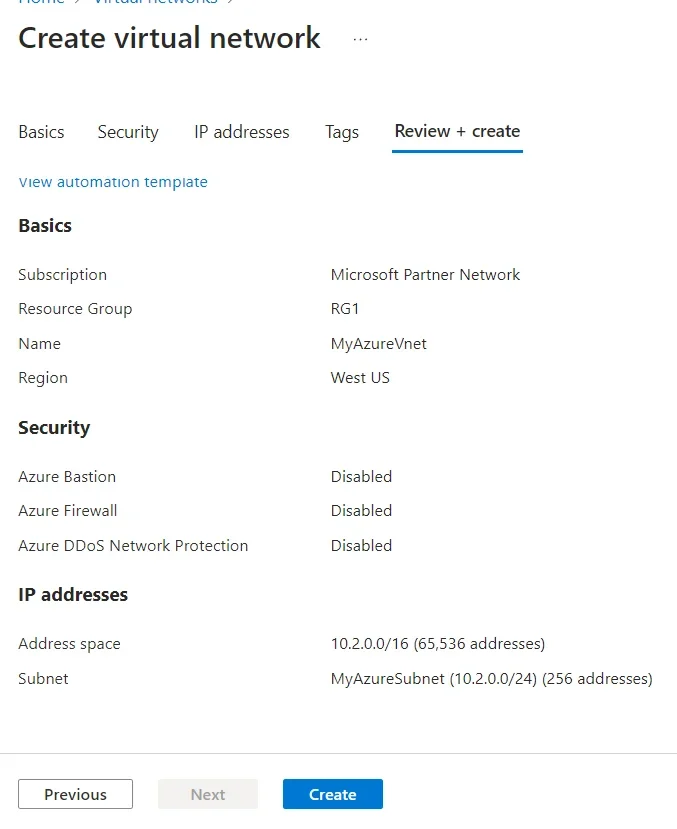Open the ellipsis menu next to the page title

(359, 38)
